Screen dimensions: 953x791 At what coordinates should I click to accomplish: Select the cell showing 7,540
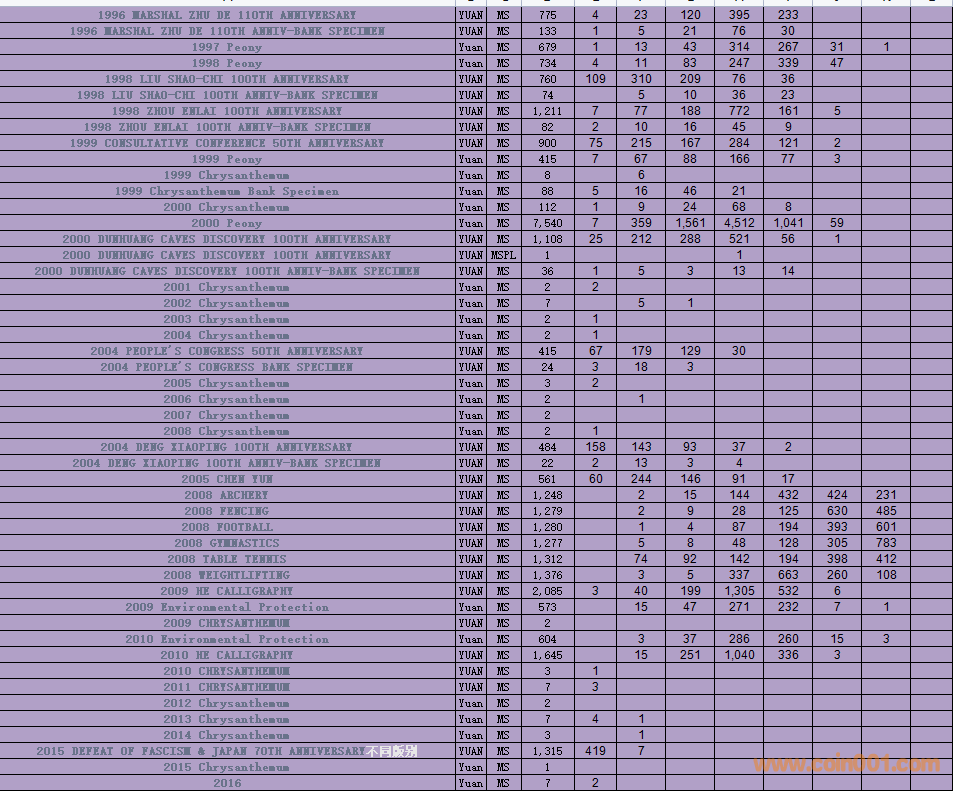tap(547, 223)
